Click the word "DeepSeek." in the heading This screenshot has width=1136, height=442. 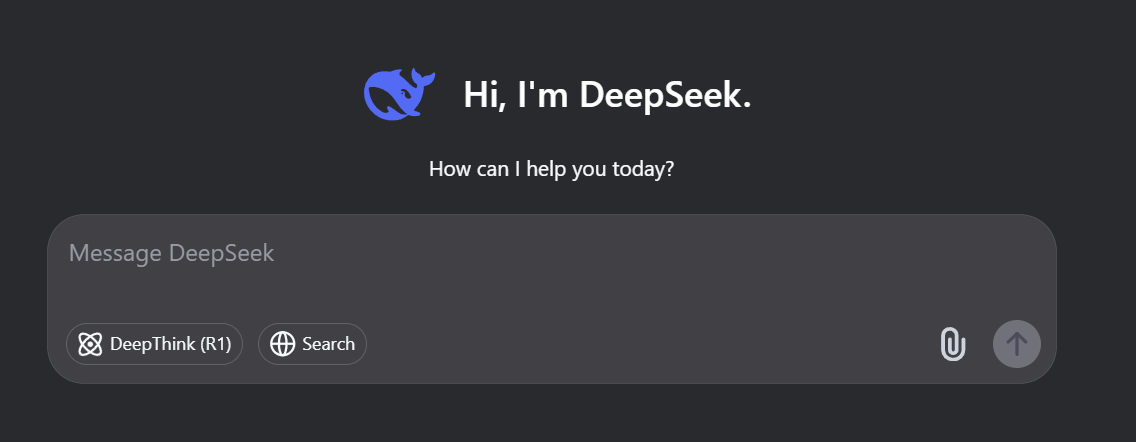(x=665, y=95)
